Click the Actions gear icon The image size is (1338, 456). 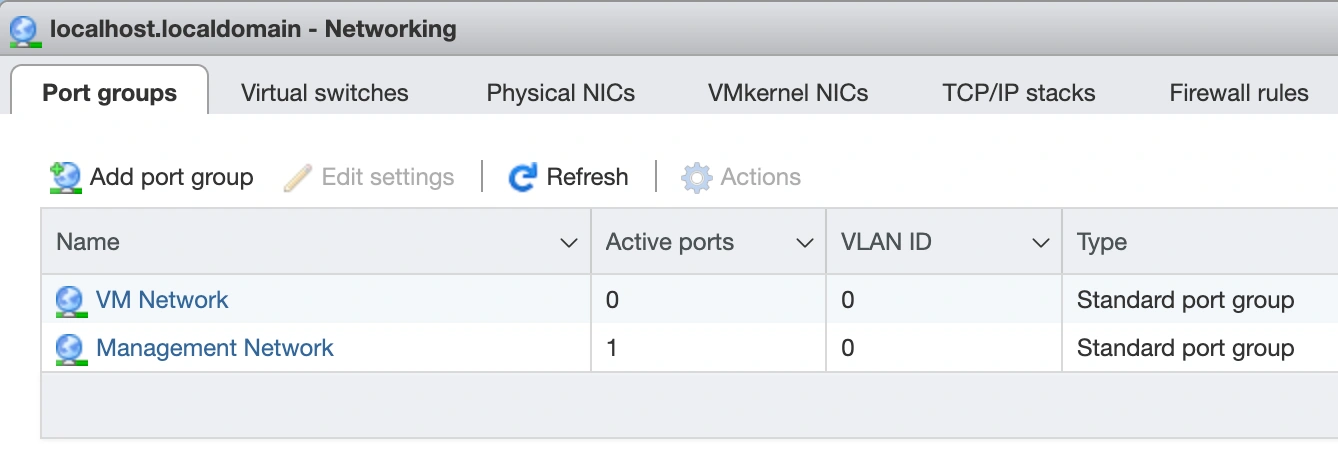click(x=696, y=178)
